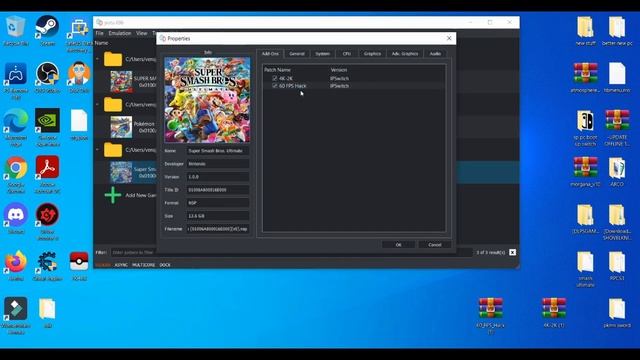The width and height of the screenshot is (640, 360).
Task: Click the Format field showing NSP
Action: 218,203
